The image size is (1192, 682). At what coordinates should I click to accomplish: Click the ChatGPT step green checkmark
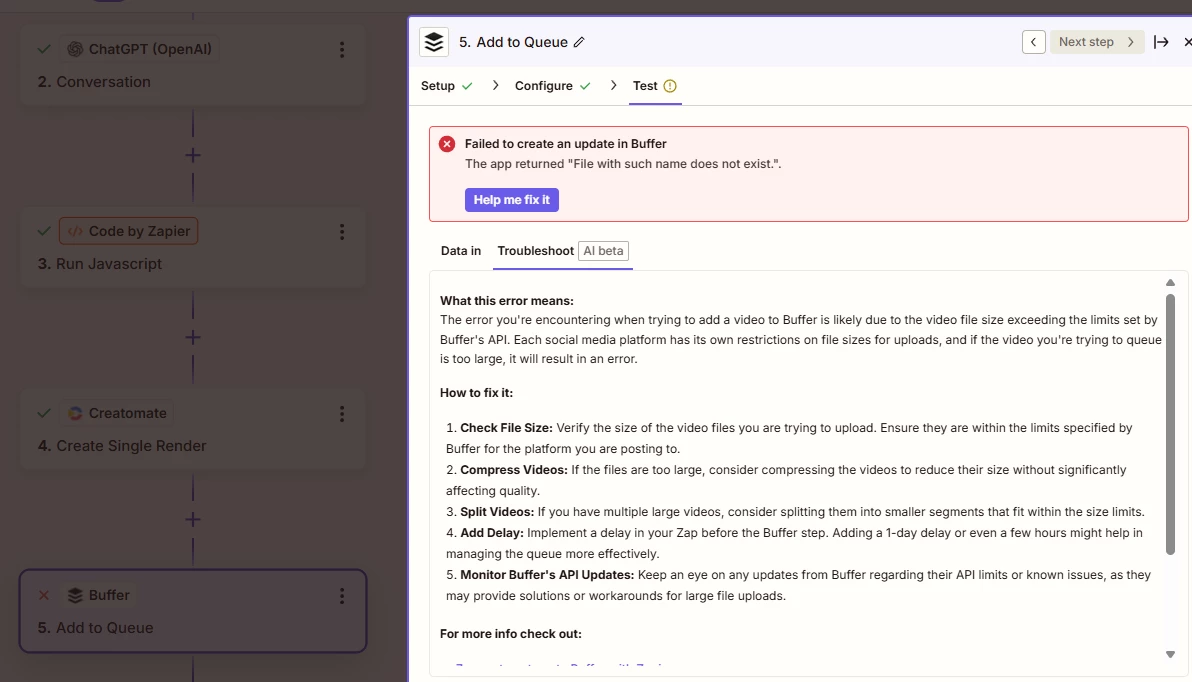[44, 49]
